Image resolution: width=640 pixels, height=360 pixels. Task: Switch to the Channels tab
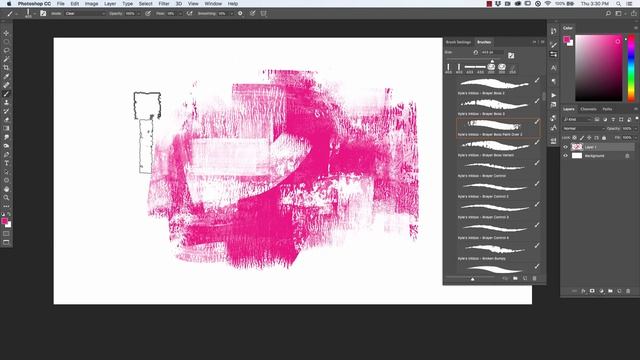[588, 109]
